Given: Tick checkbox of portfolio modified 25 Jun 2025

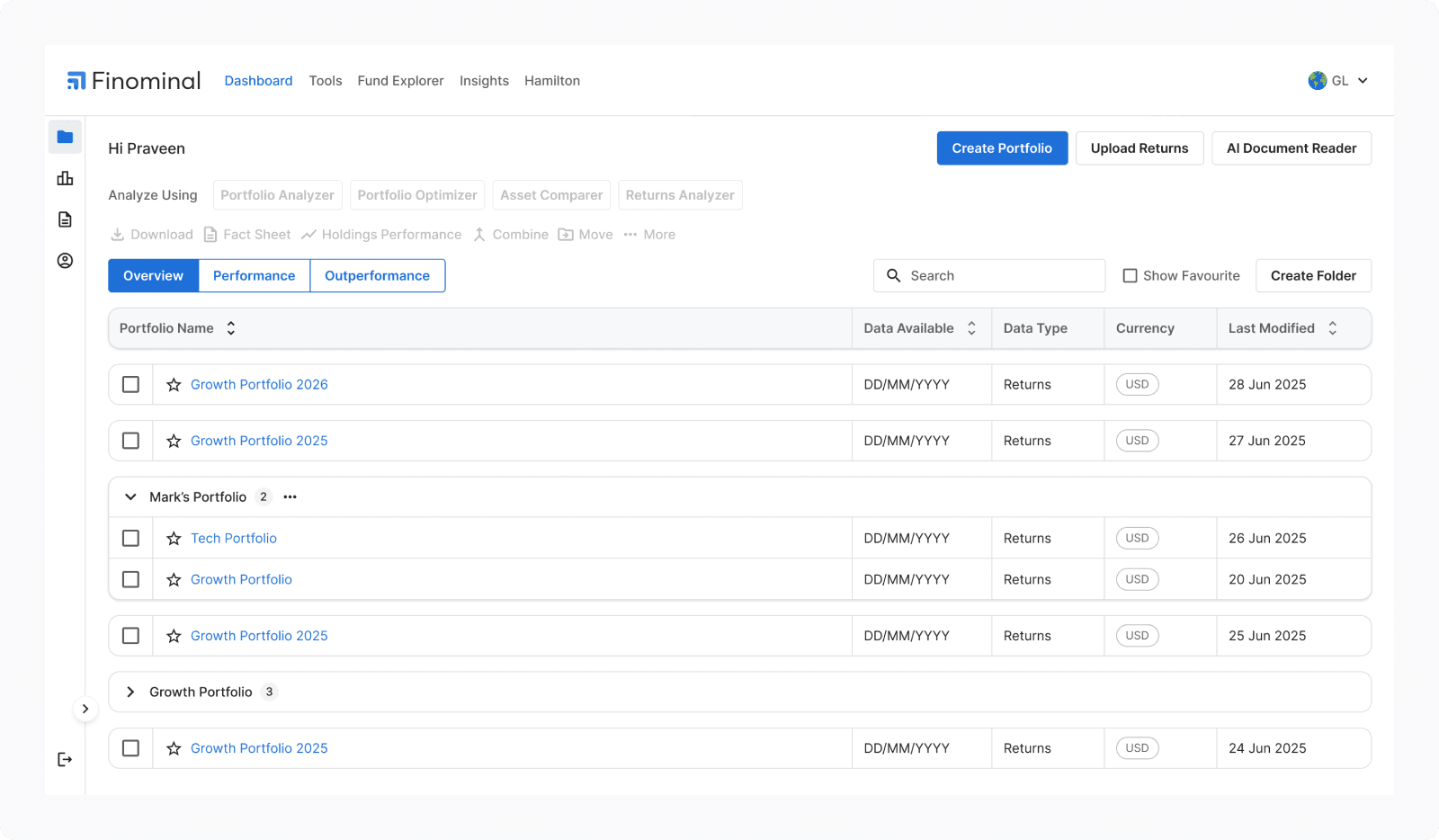Looking at the screenshot, I should tap(130, 636).
